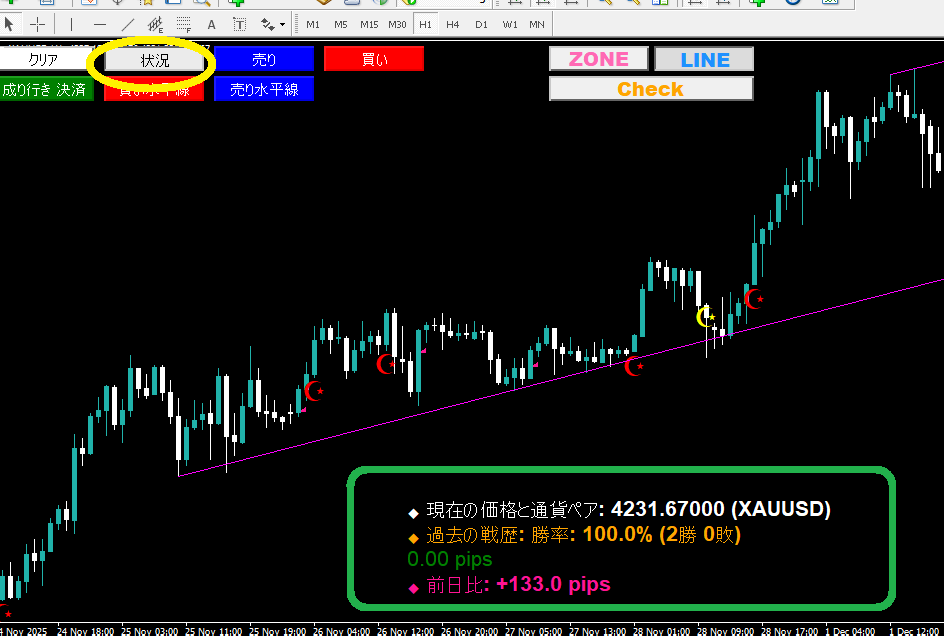Click the equidistant channel tool
Image resolution: width=944 pixels, height=636 pixels.
[x=155, y=24]
